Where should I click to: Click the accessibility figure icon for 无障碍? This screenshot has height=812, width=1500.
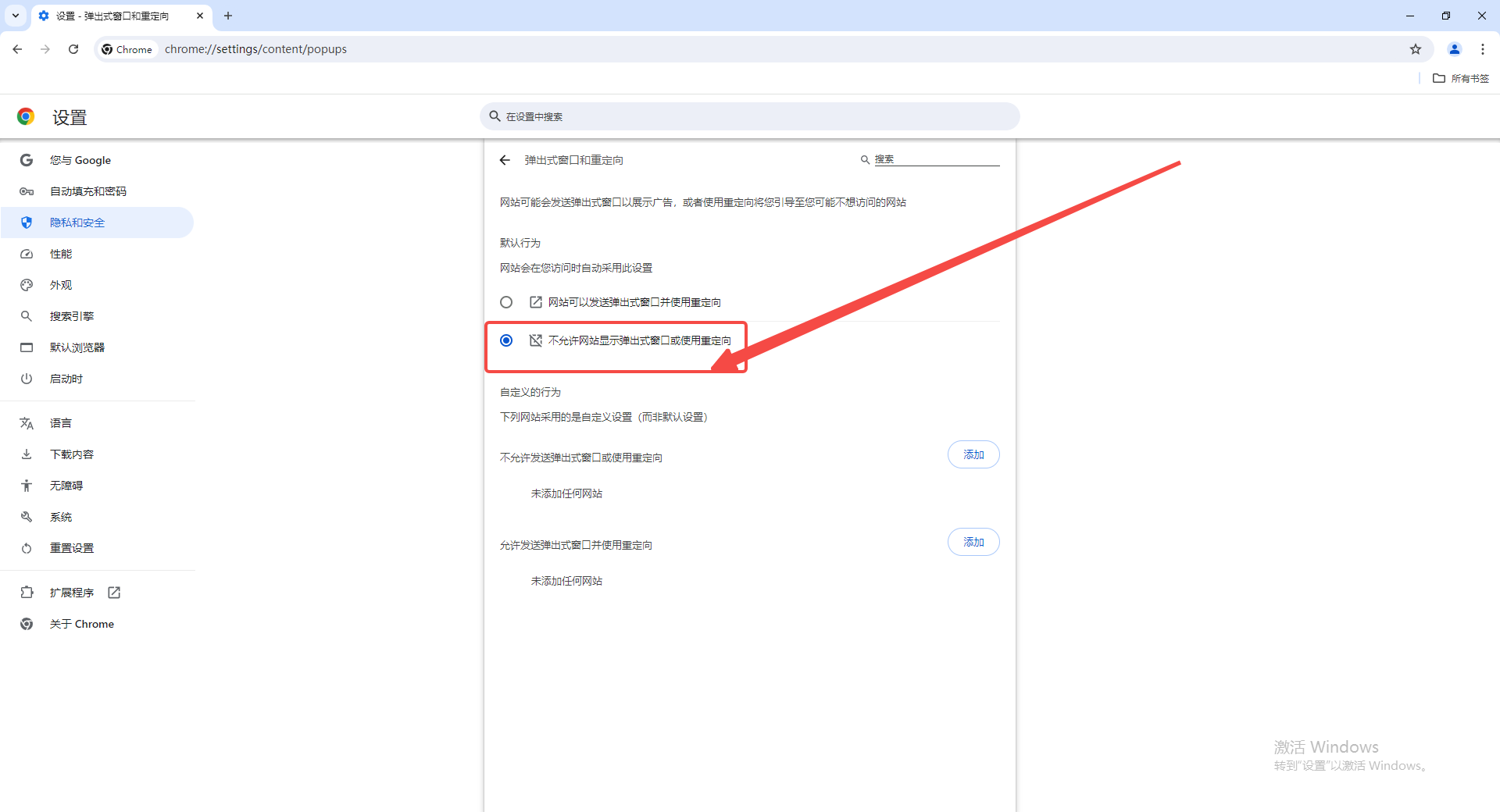coord(27,486)
